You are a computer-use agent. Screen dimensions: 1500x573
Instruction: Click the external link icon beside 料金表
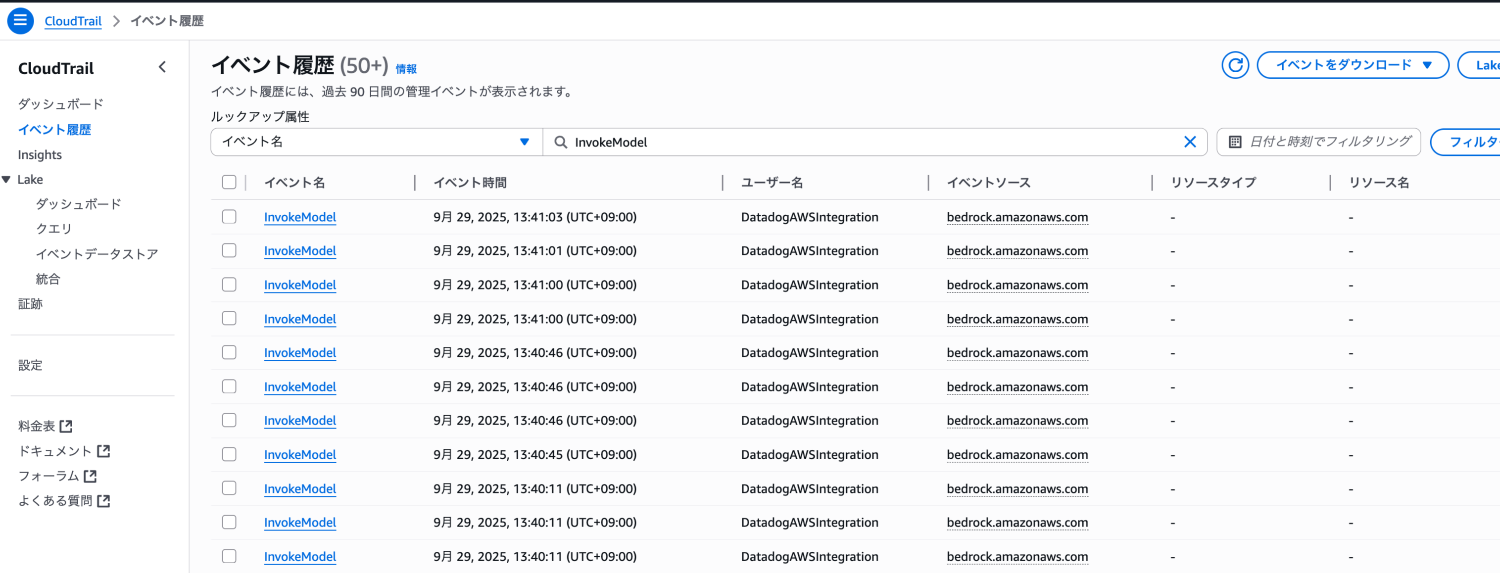click(66, 426)
